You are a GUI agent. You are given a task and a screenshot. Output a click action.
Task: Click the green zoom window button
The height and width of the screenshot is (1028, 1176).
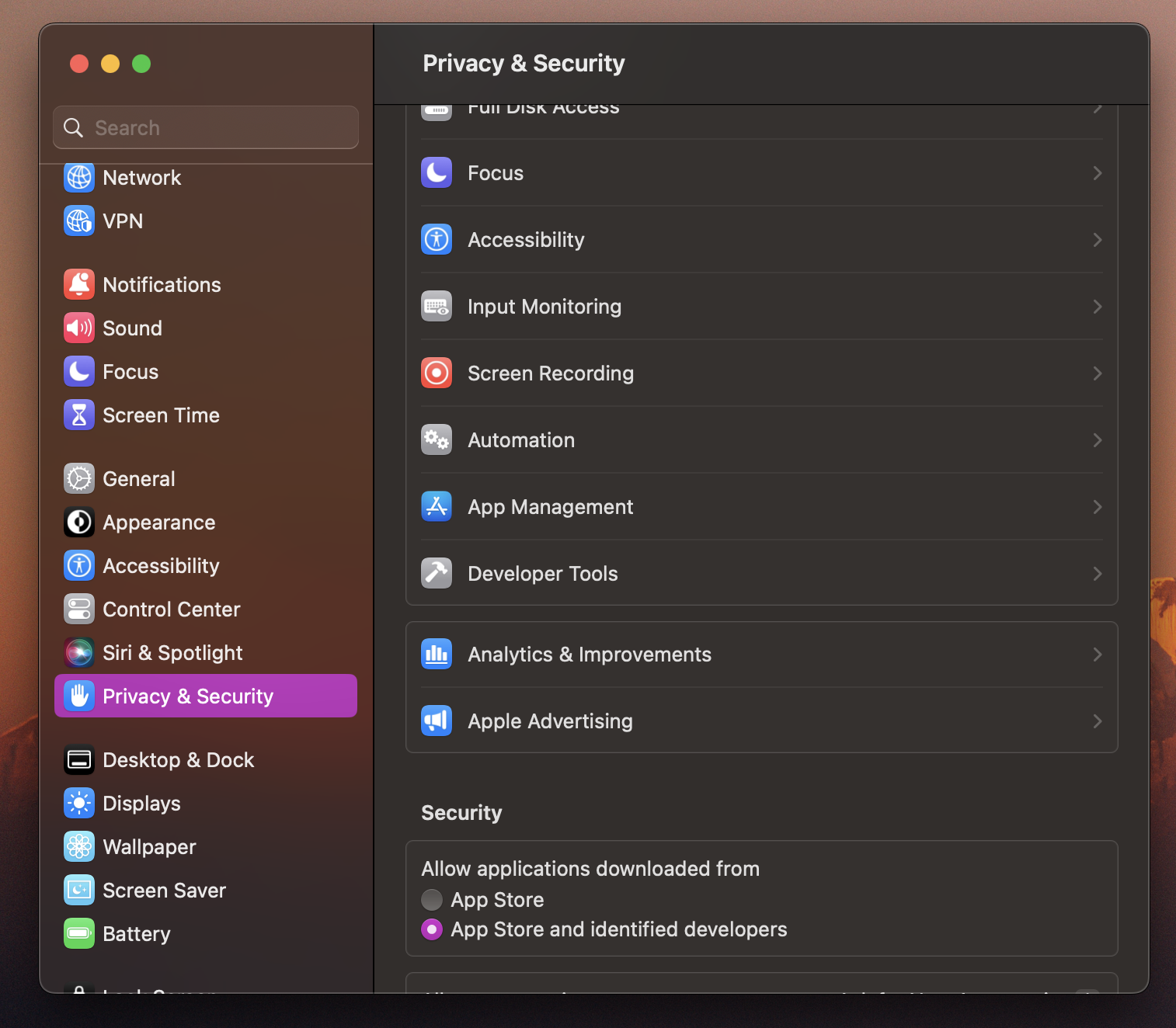(141, 64)
